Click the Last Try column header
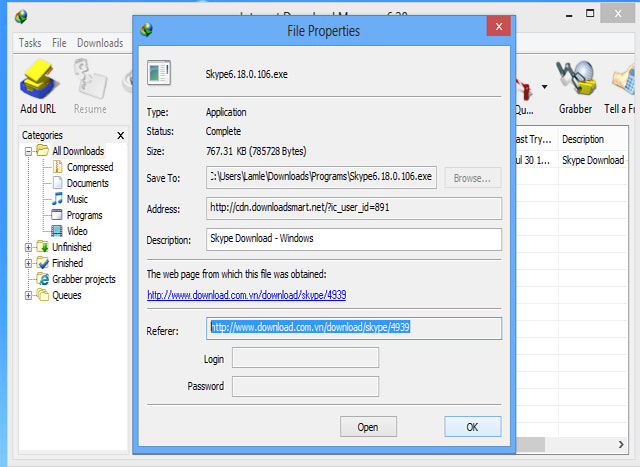Image resolution: width=640 pixels, height=467 pixels. 536,139
